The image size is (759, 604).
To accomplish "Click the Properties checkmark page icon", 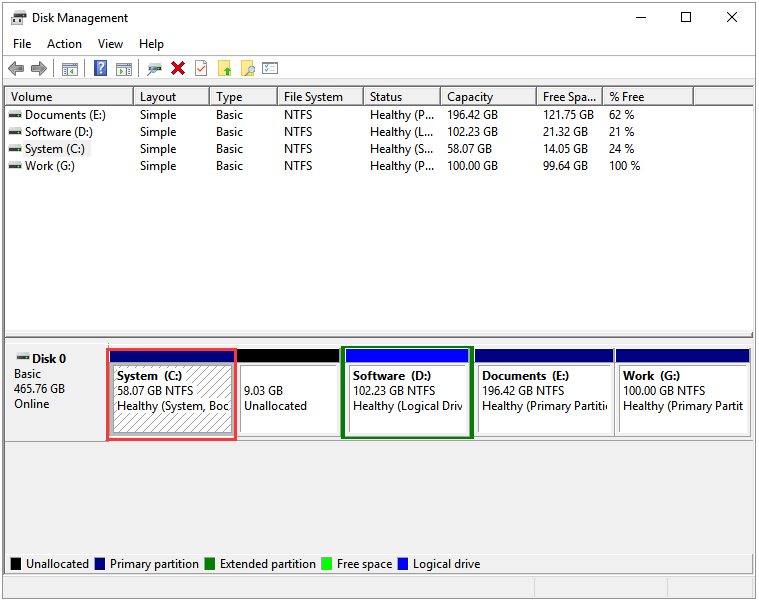I will (x=201, y=68).
